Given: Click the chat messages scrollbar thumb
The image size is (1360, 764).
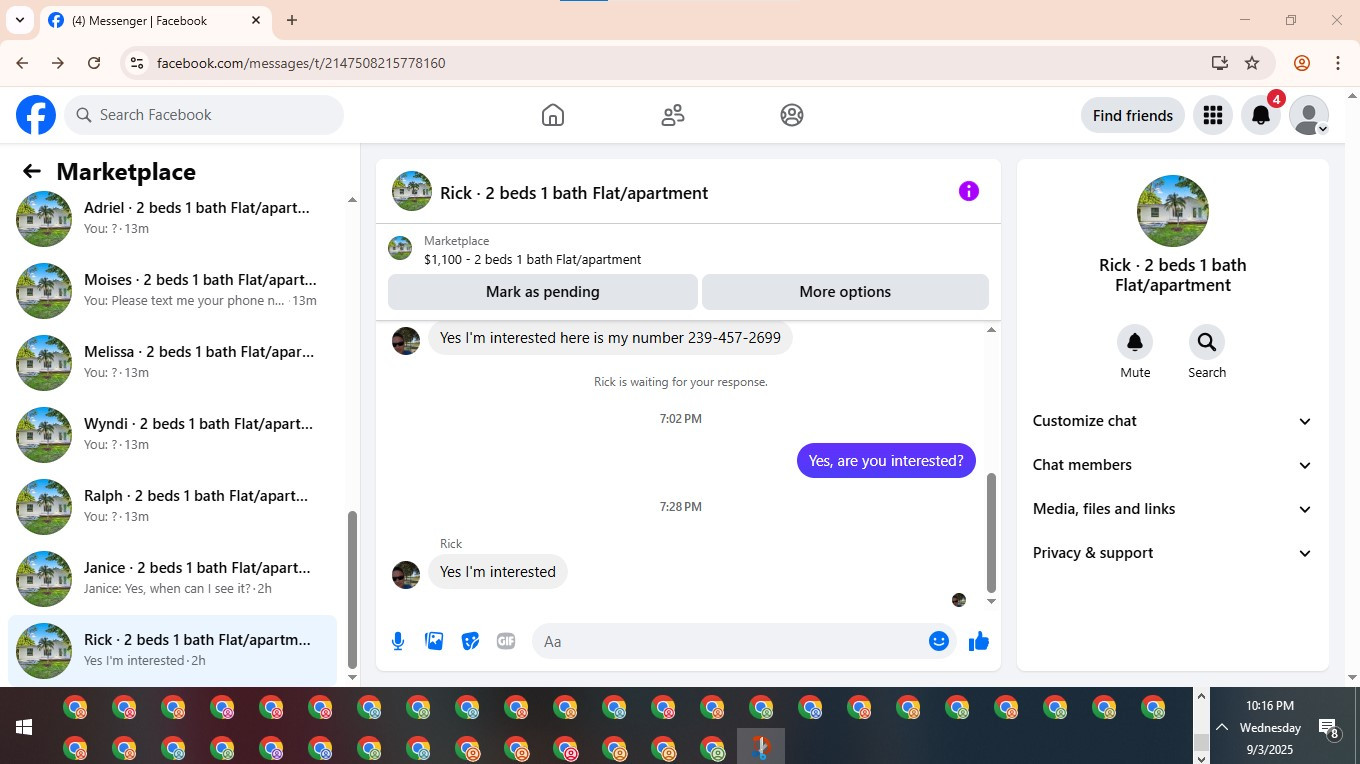Looking at the screenshot, I should [991, 532].
